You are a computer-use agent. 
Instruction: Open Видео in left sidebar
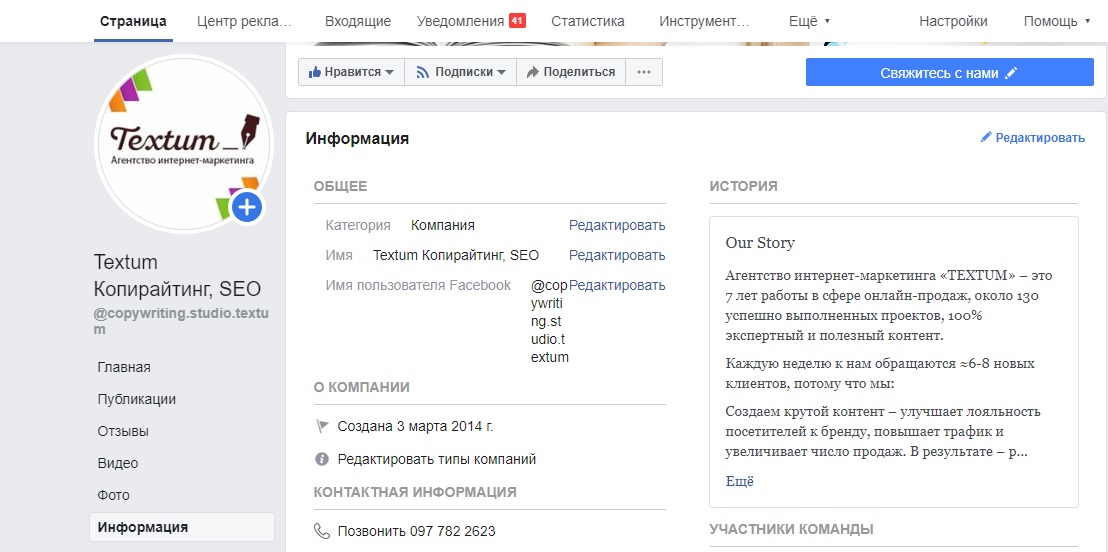(x=118, y=464)
